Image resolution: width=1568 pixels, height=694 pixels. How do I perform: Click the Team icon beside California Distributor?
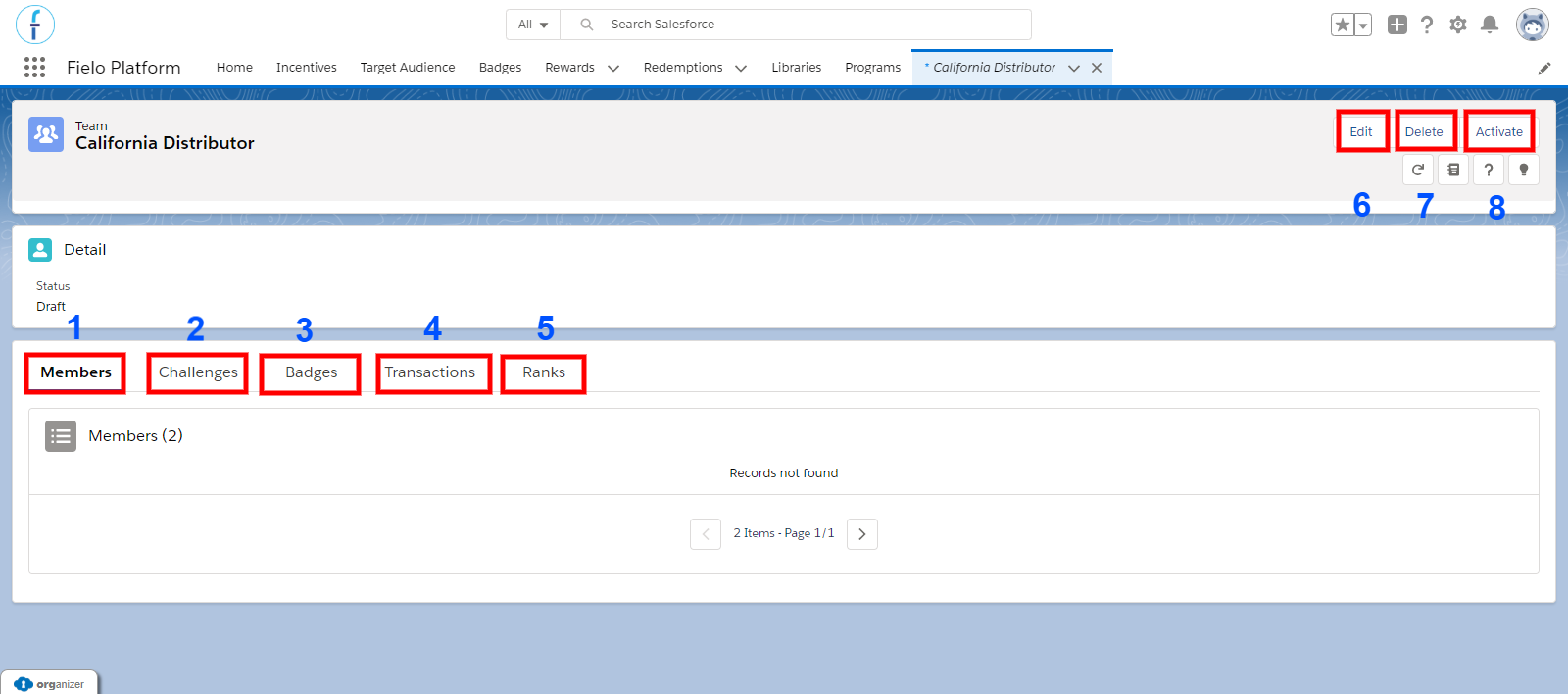[x=46, y=134]
